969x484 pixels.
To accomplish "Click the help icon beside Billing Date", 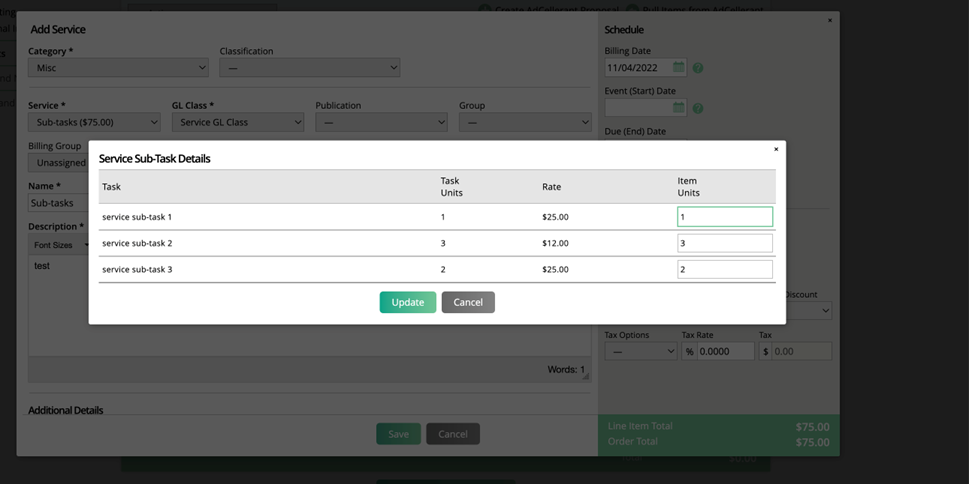I will coord(698,68).
